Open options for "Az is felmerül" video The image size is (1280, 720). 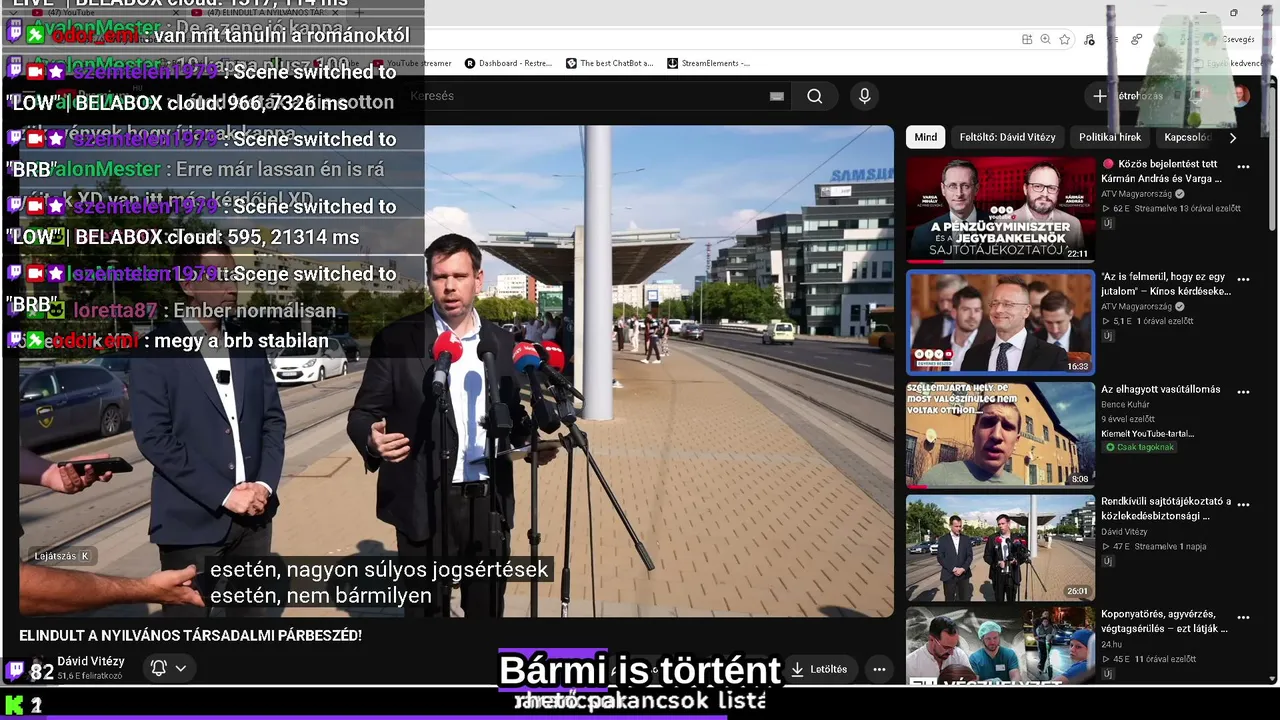[x=1243, y=279]
